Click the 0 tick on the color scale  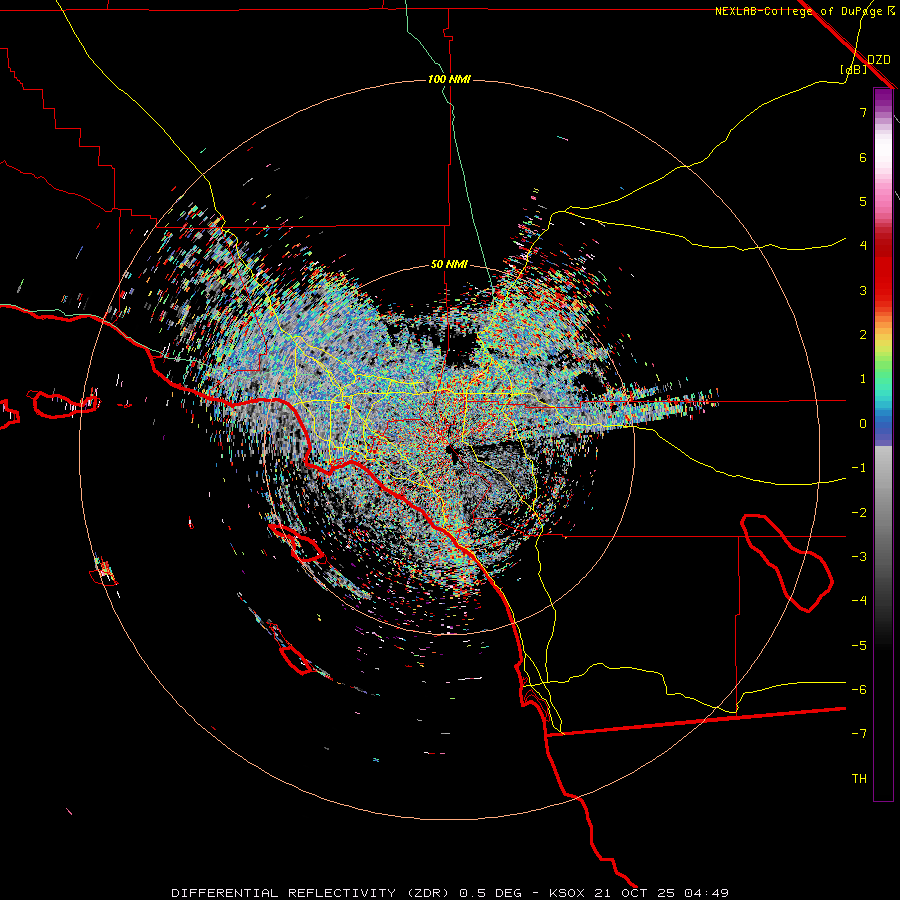click(x=863, y=424)
